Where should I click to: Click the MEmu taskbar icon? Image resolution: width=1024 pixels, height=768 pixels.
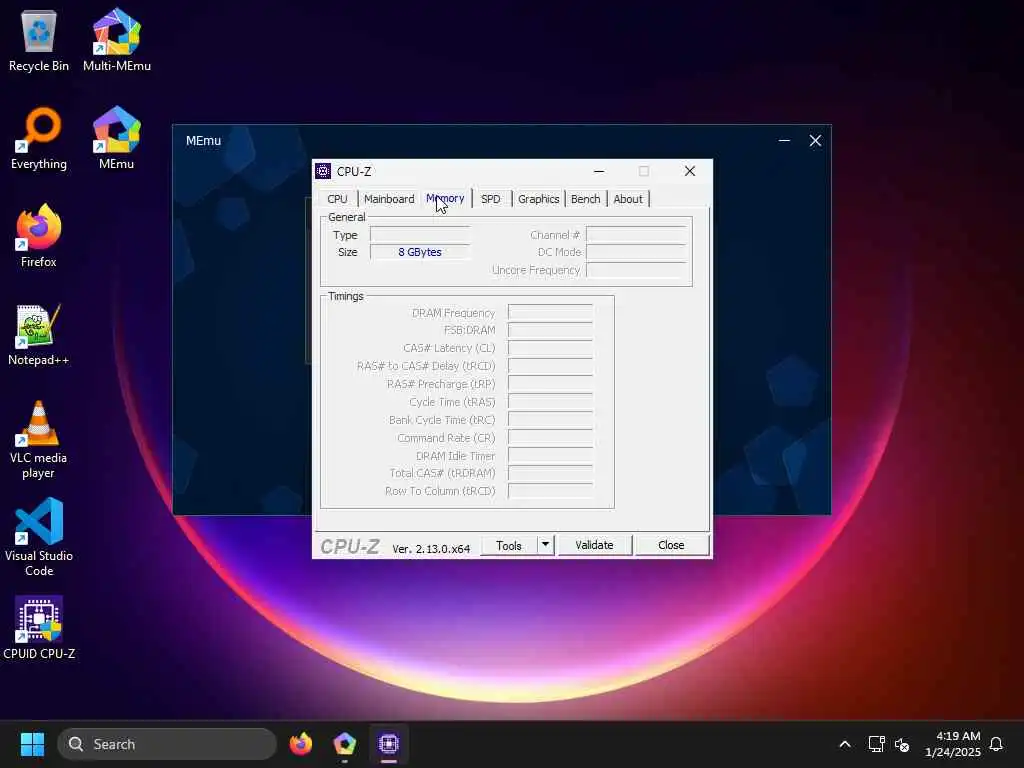click(x=345, y=744)
